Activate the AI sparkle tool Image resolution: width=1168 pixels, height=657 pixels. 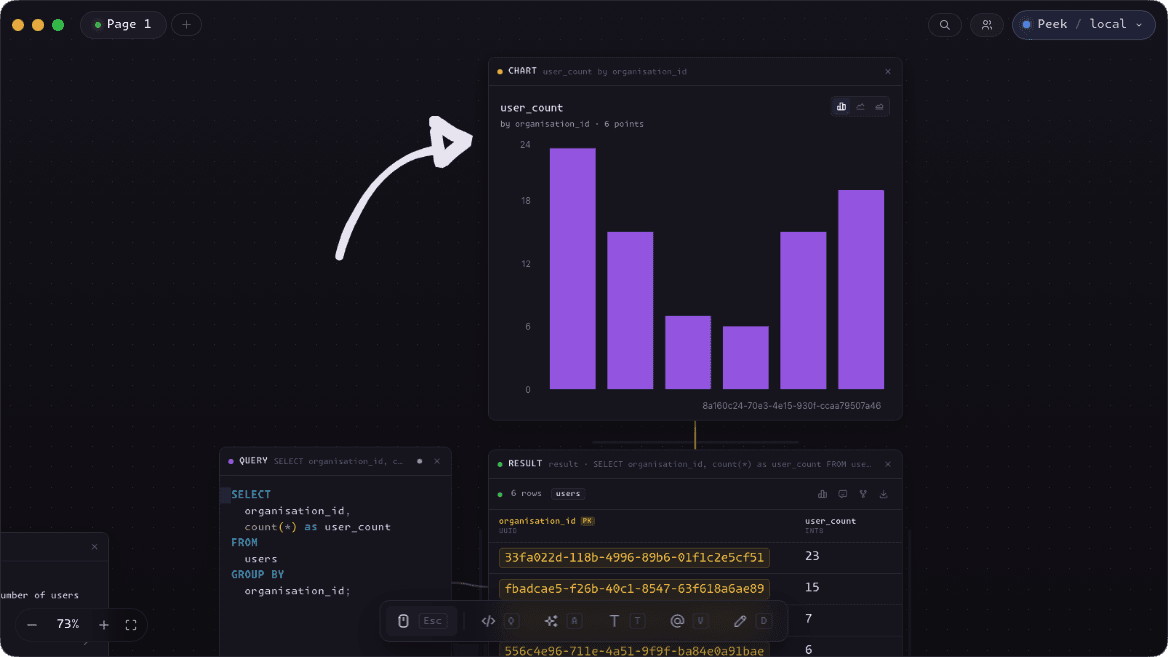[x=551, y=621]
